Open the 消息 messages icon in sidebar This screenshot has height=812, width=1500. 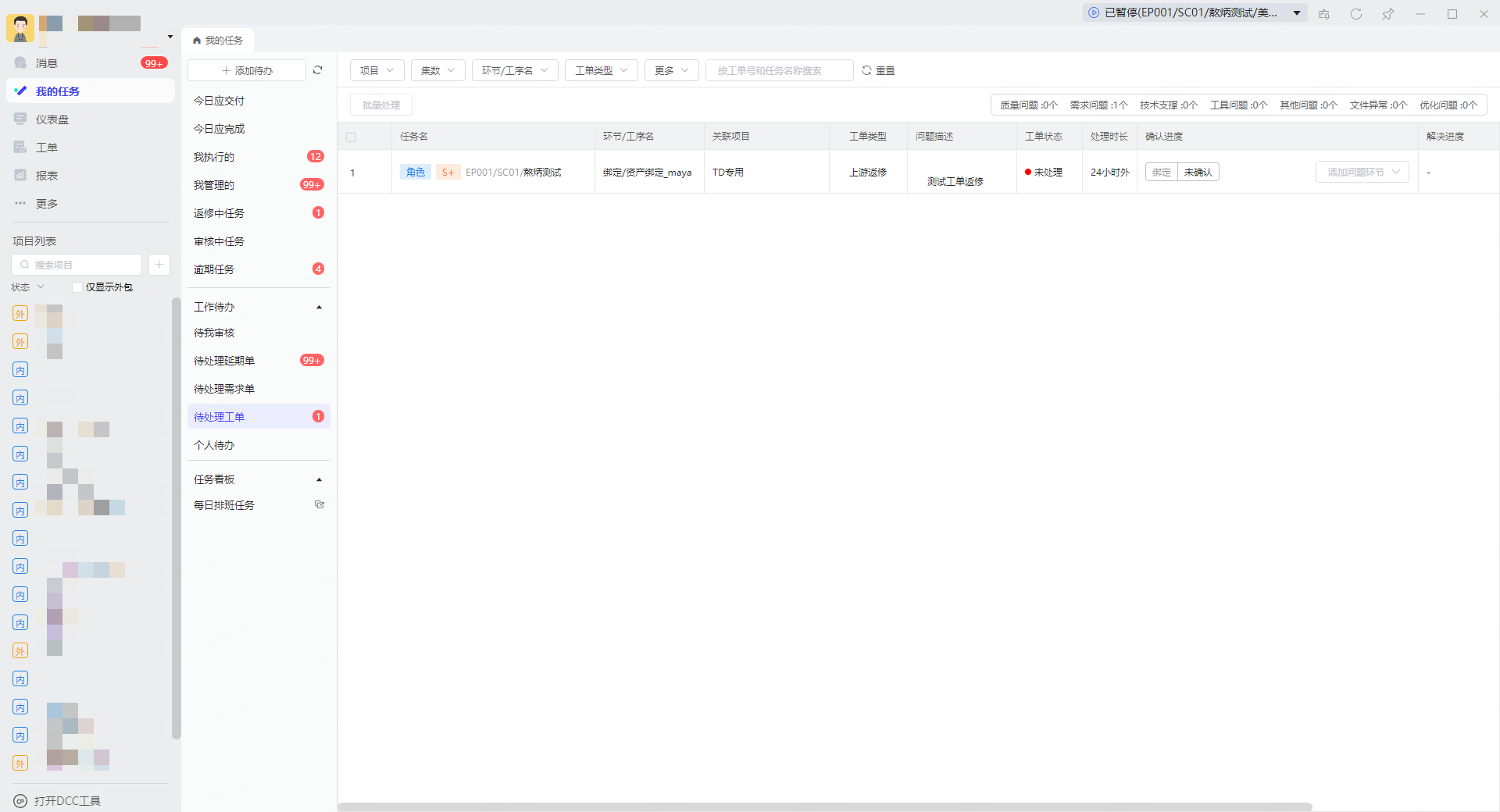click(21, 63)
